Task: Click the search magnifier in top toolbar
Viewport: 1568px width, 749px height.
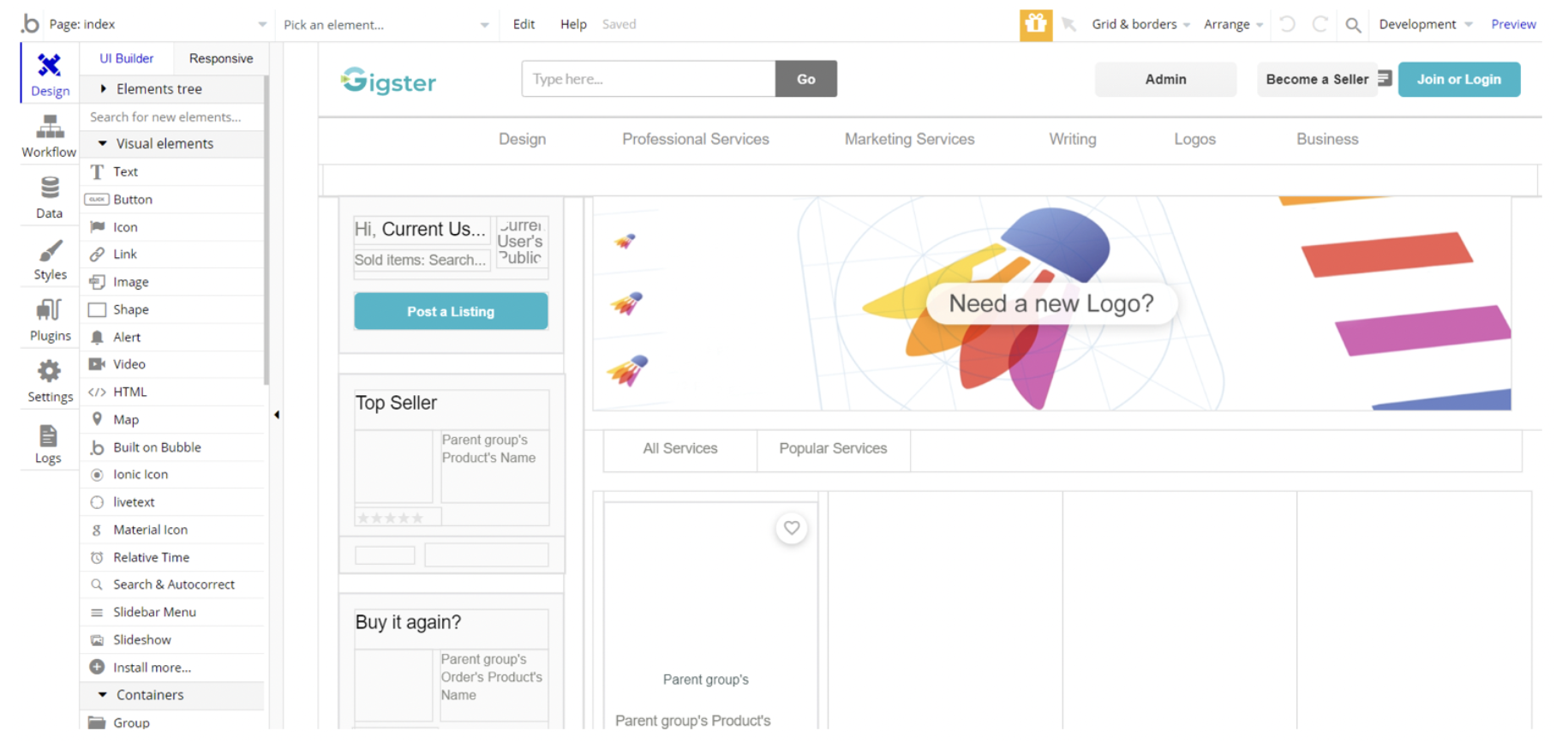Action: [1353, 25]
